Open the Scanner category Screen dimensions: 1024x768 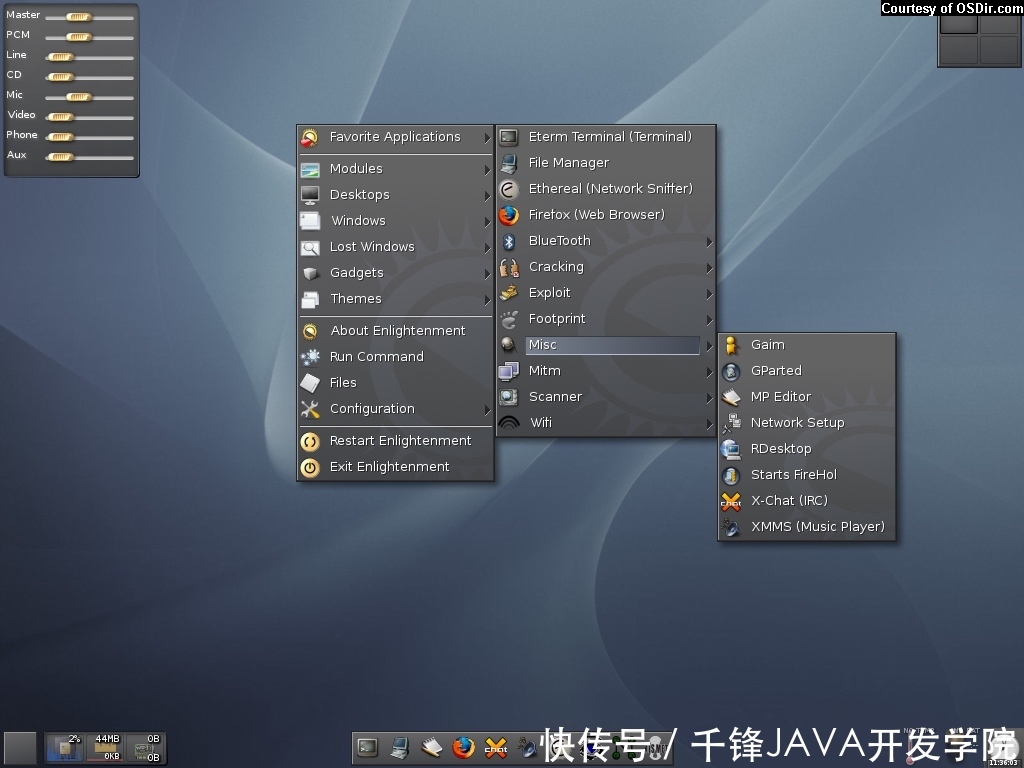click(606, 397)
